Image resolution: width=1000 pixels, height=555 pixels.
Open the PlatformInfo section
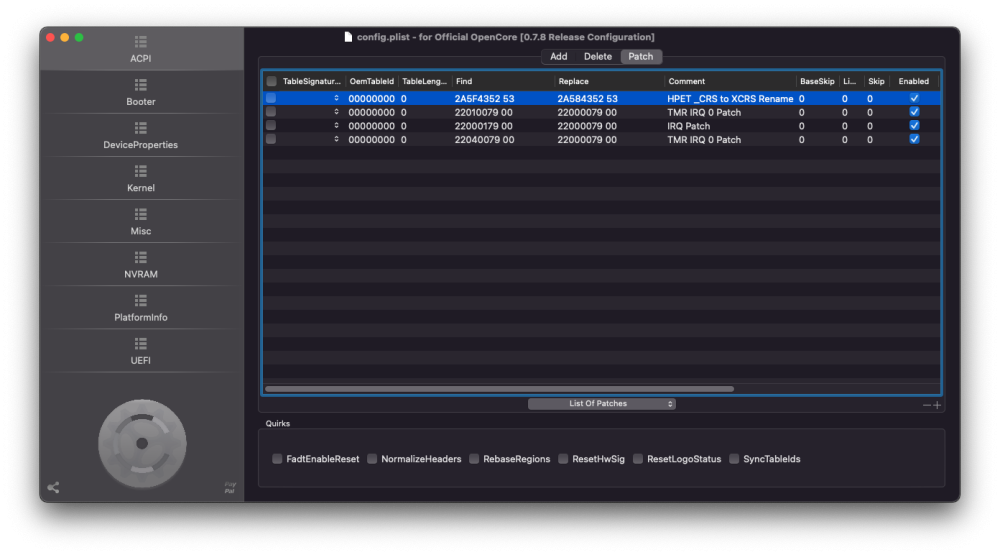tap(141, 308)
